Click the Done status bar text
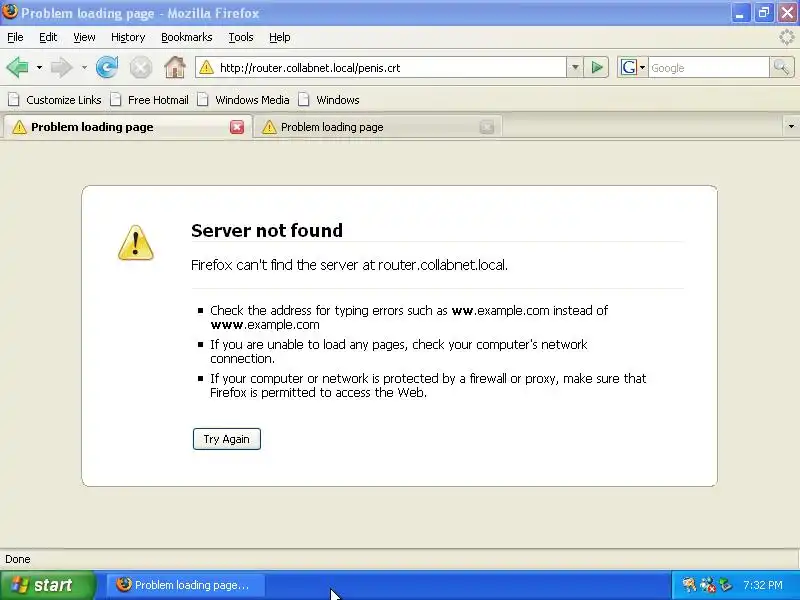Viewport: 800px width, 600px height. (18, 559)
